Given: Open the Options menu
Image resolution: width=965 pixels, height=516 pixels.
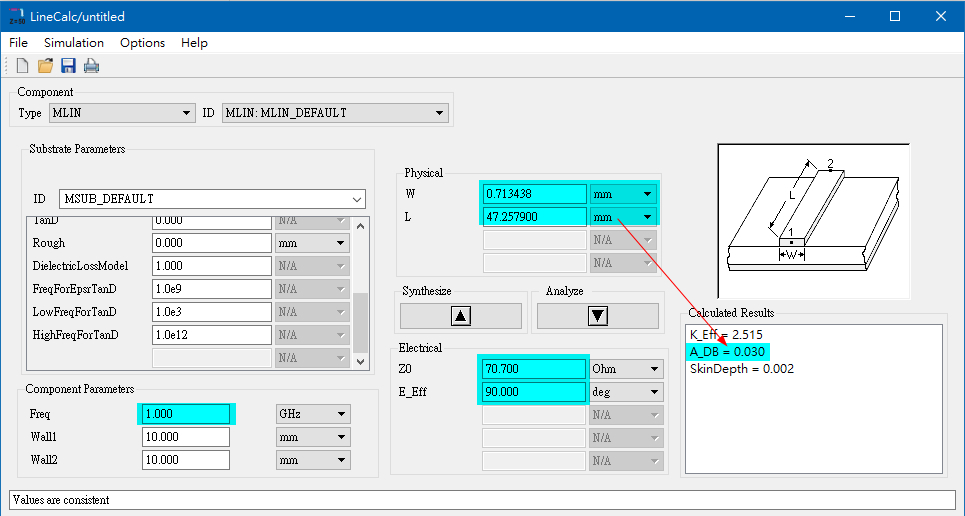Looking at the screenshot, I should [142, 42].
